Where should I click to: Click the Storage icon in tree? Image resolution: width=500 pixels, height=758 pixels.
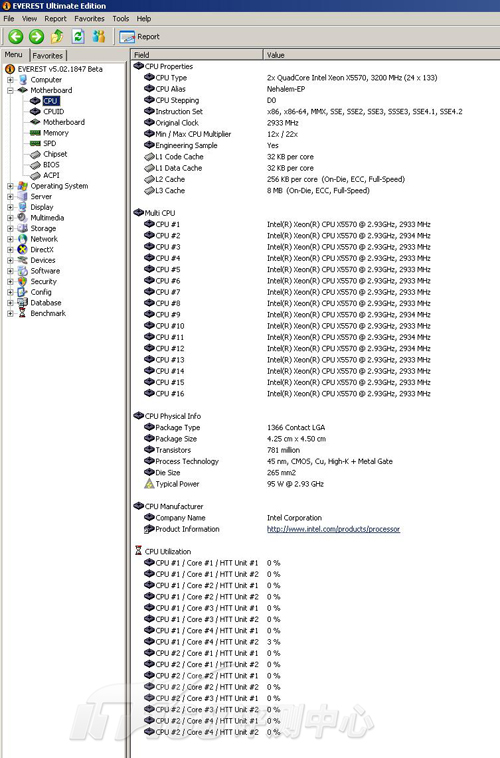[22, 229]
